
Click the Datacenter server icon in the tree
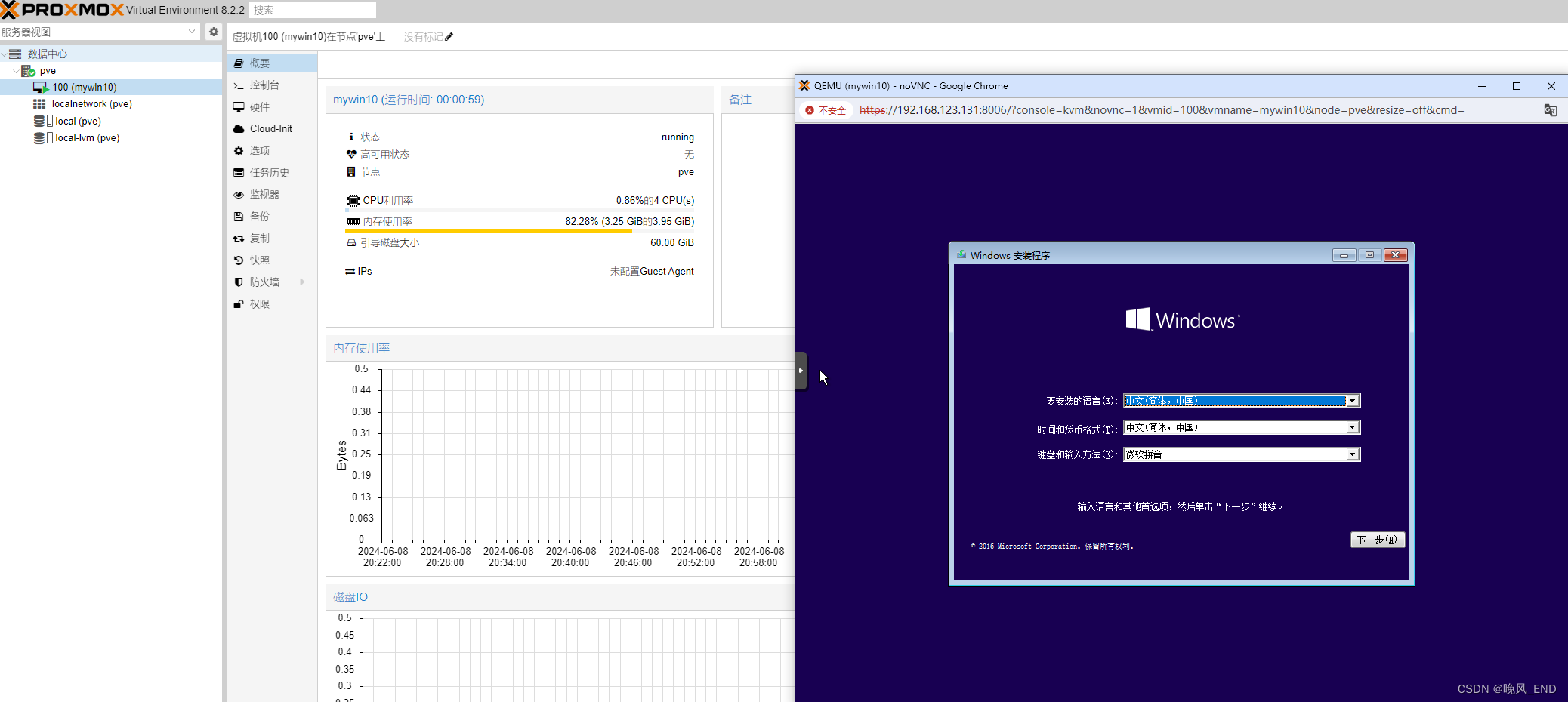click(x=15, y=54)
